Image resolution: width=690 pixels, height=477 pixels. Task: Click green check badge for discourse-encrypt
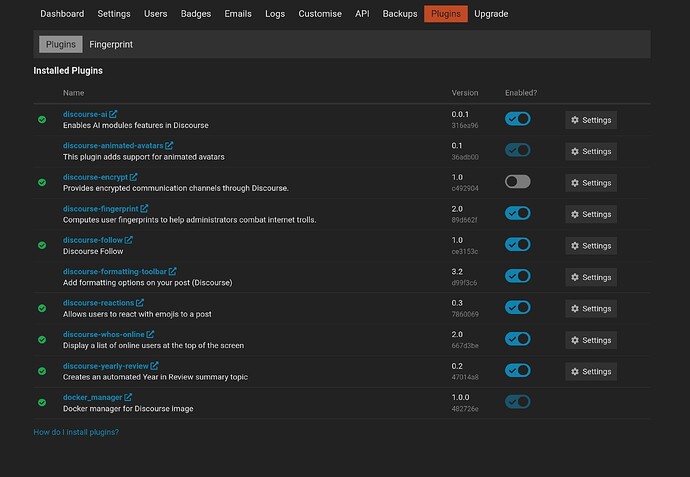pyautogui.click(x=42, y=182)
